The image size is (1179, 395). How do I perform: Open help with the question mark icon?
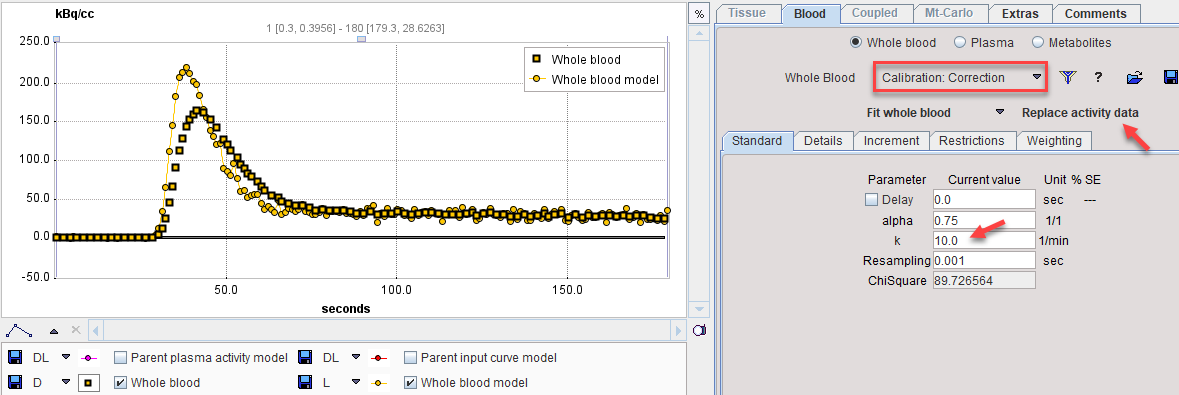pos(1098,77)
